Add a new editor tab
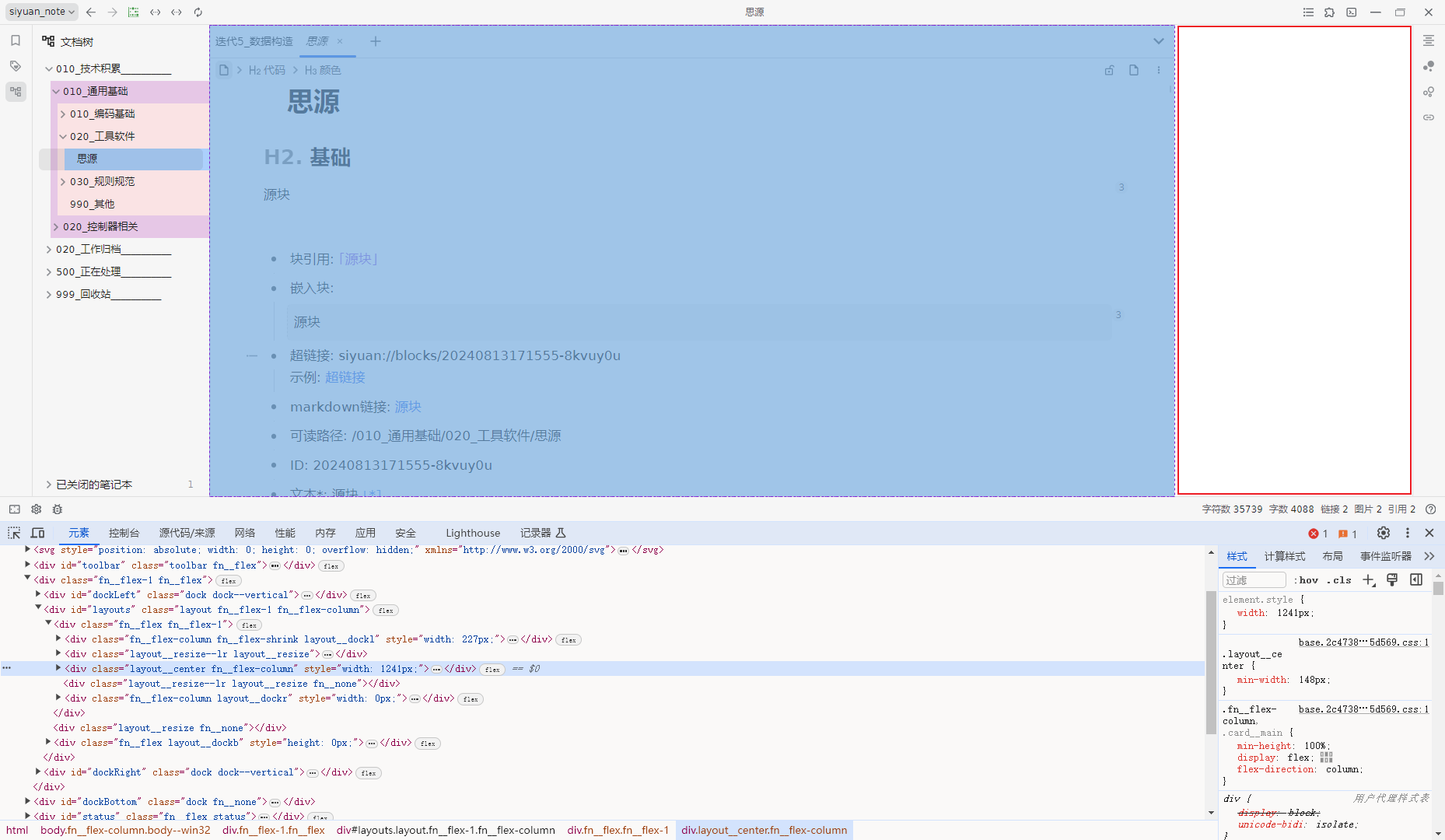Image resolution: width=1445 pixels, height=840 pixels. 376,41
